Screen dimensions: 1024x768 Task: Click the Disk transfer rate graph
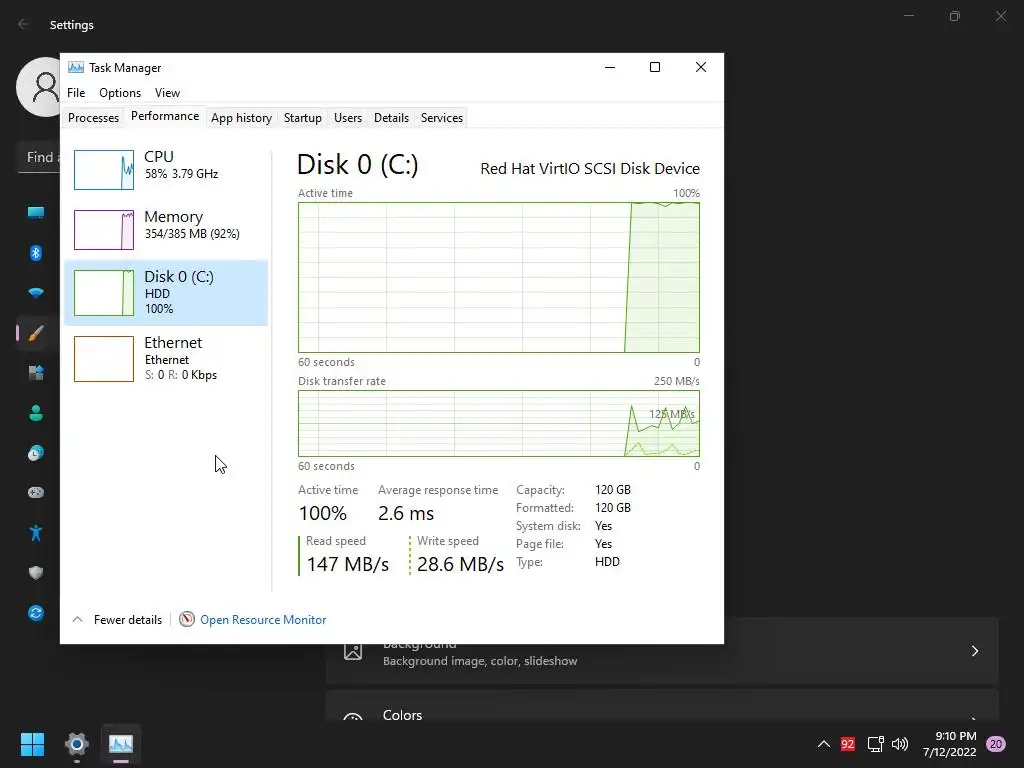click(499, 424)
